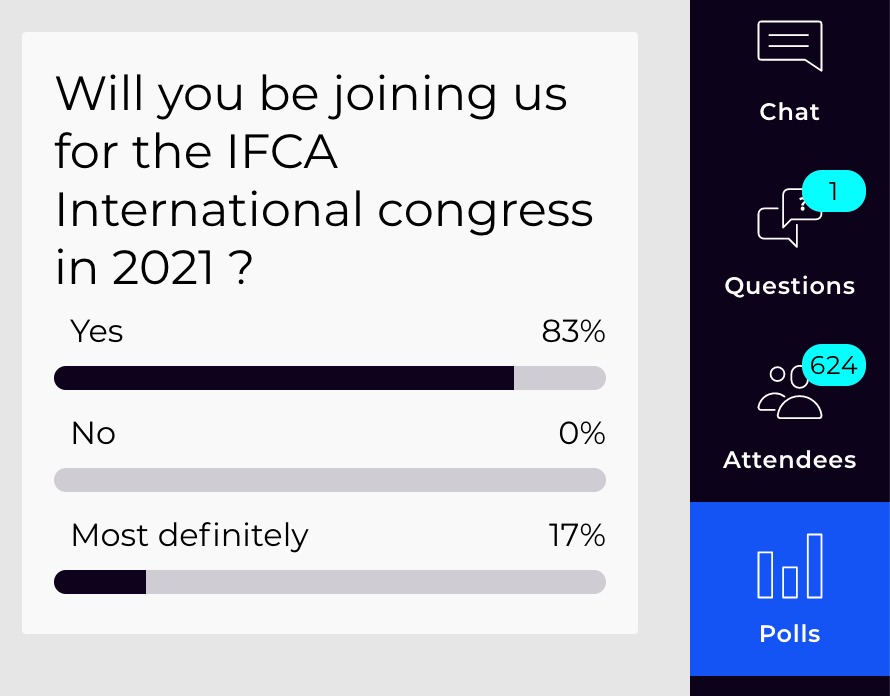Open the Questions bubbles icon
This screenshot has height=696, width=890.
[790, 217]
